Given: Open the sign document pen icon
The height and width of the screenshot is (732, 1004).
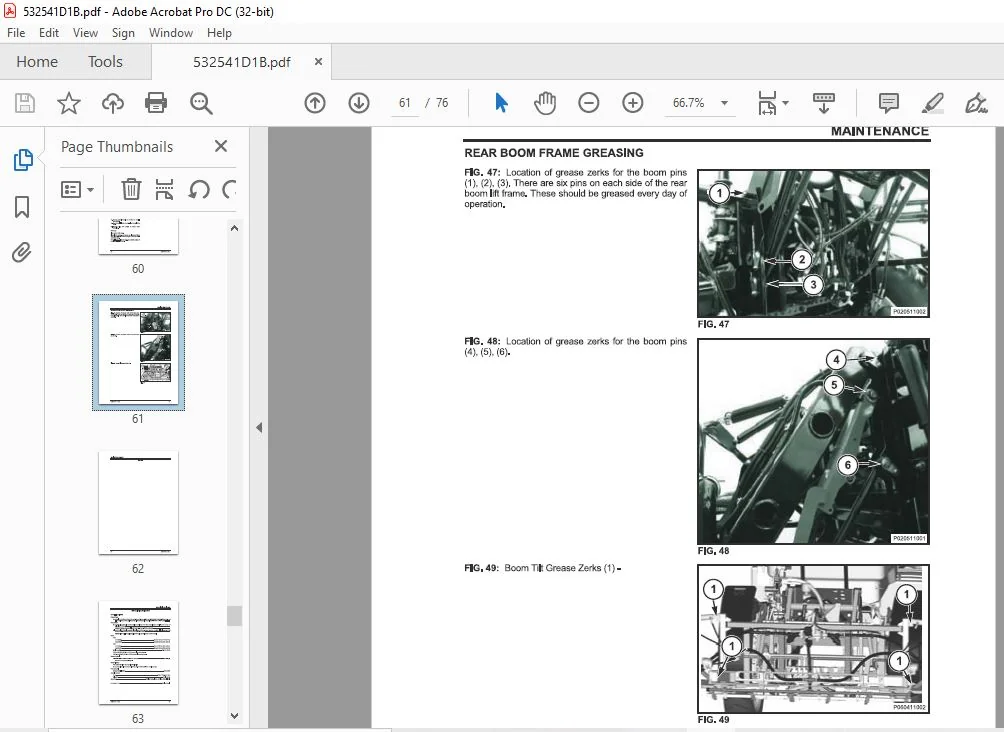Looking at the screenshot, I should (x=976, y=103).
